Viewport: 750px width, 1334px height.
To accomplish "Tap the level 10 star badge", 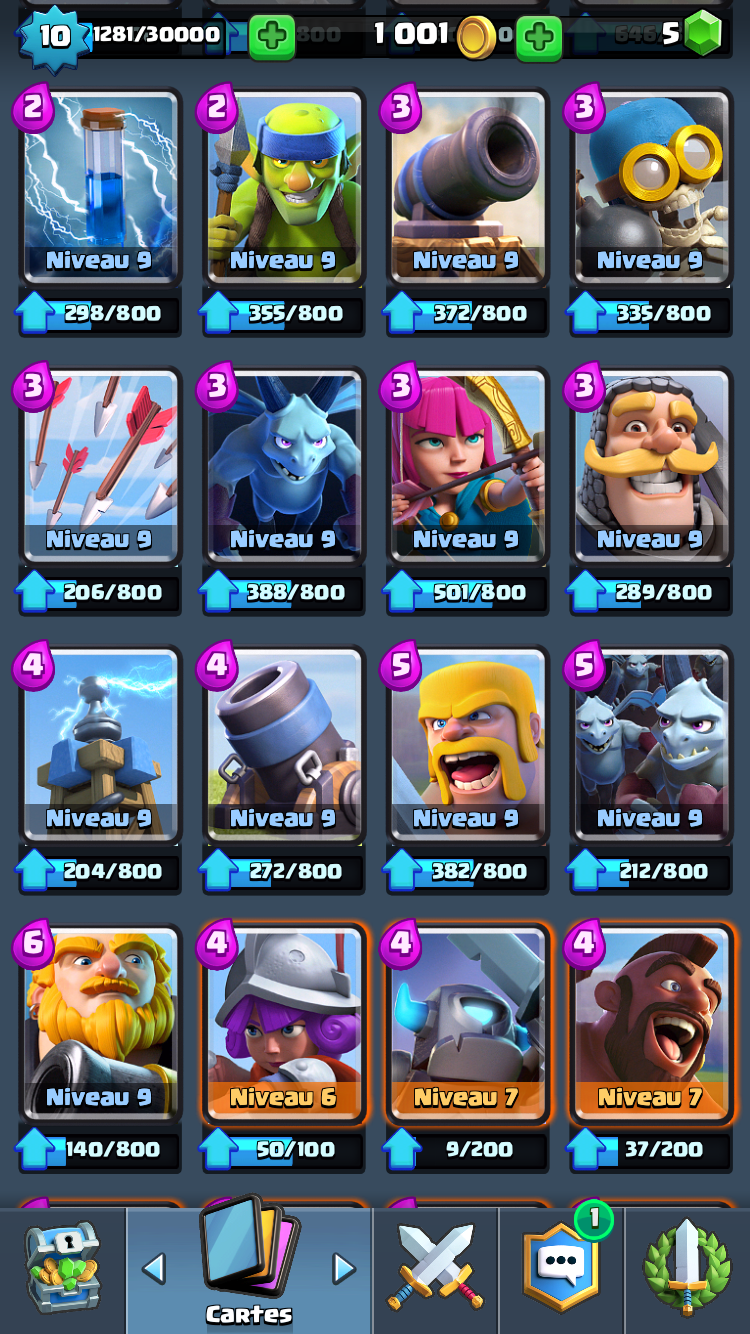I will coord(54,37).
